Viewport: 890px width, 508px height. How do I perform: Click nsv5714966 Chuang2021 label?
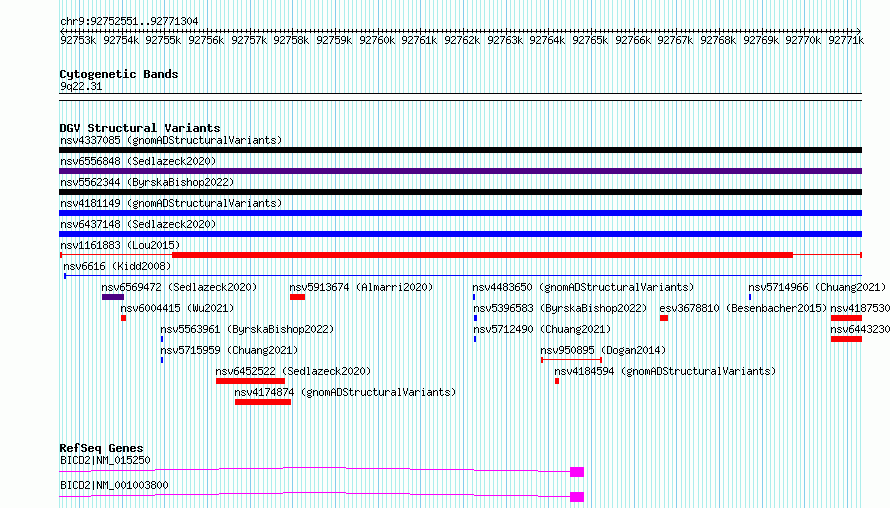click(x=817, y=287)
